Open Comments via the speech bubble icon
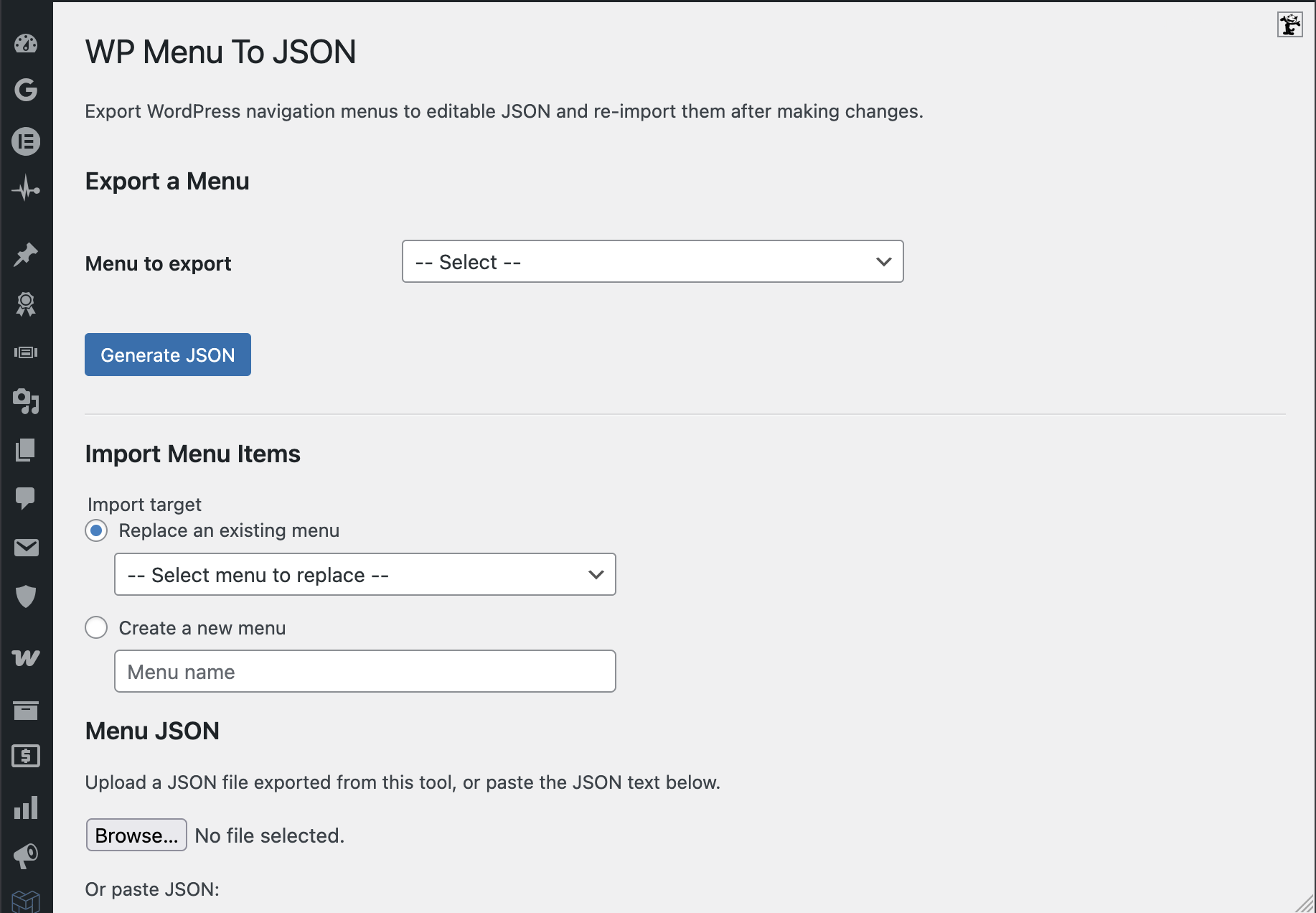The width and height of the screenshot is (1316, 913). pyautogui.click(x=26, y=498)
